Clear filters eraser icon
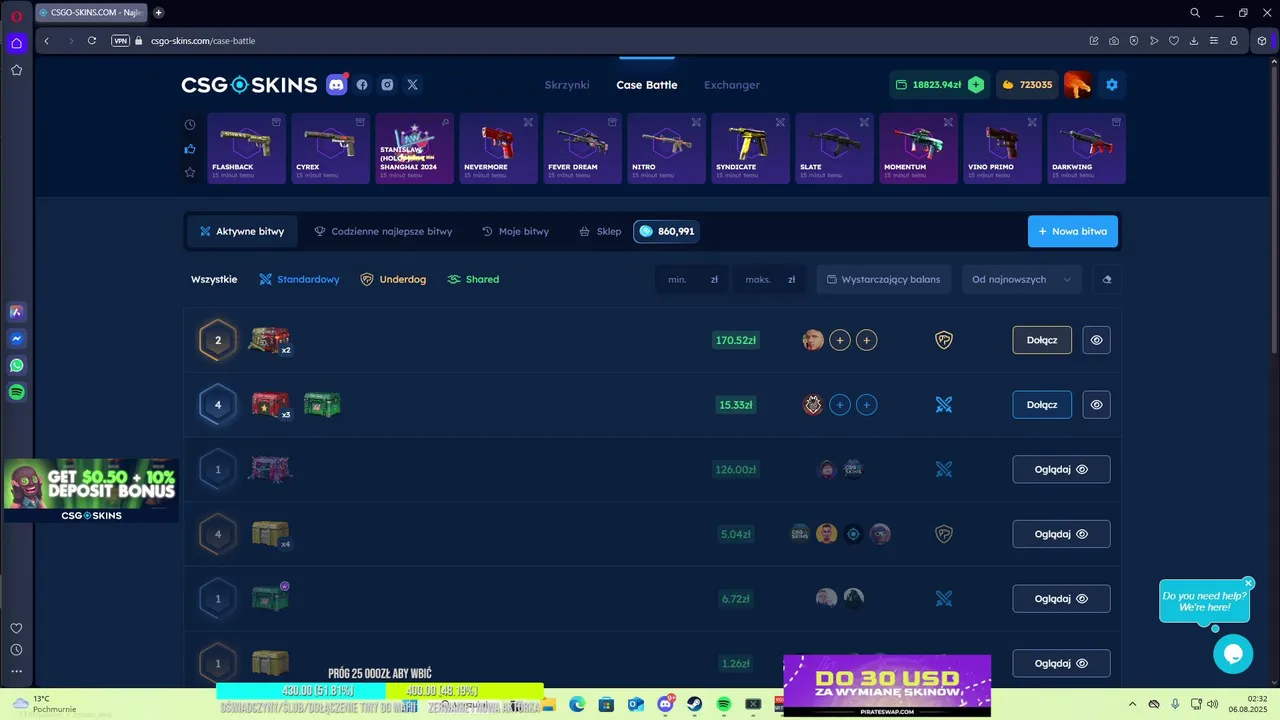The height and width of the screenshot is (720, 1280). point(1107,279)
